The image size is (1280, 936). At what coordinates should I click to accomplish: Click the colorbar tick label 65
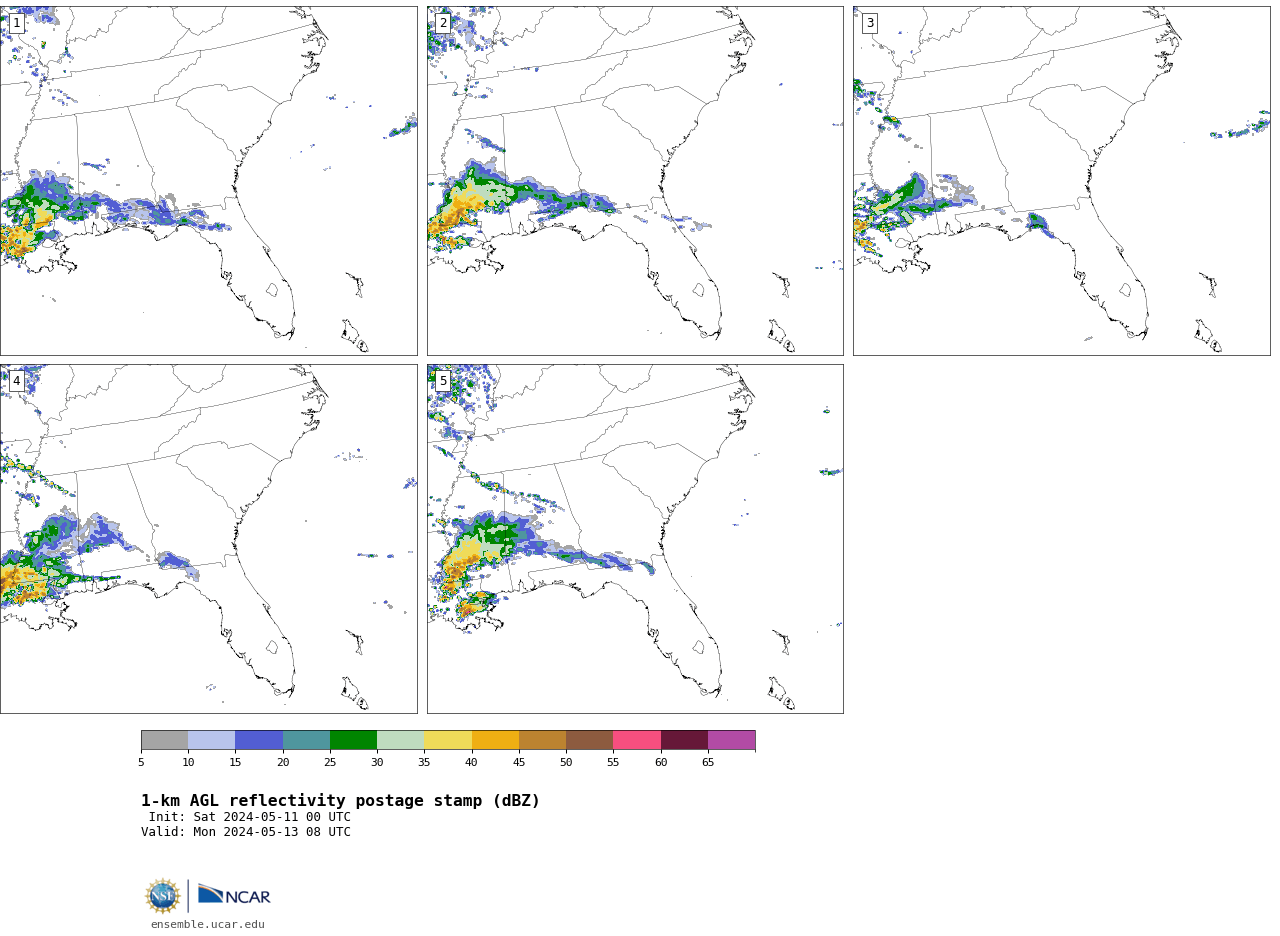pyautogui.click(x=708, y=763)
